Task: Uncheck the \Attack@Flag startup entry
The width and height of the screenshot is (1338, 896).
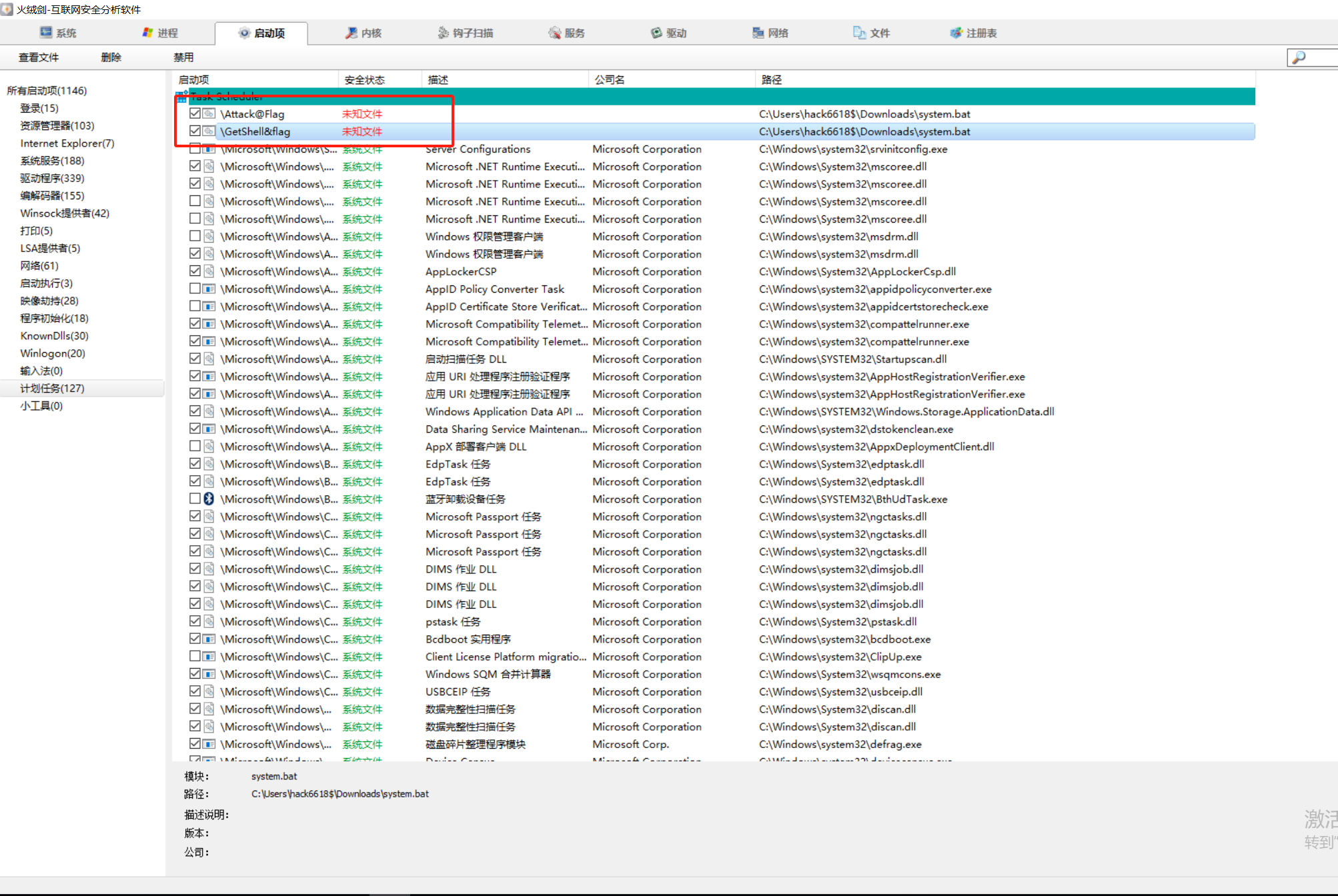Action: point(195,113)
